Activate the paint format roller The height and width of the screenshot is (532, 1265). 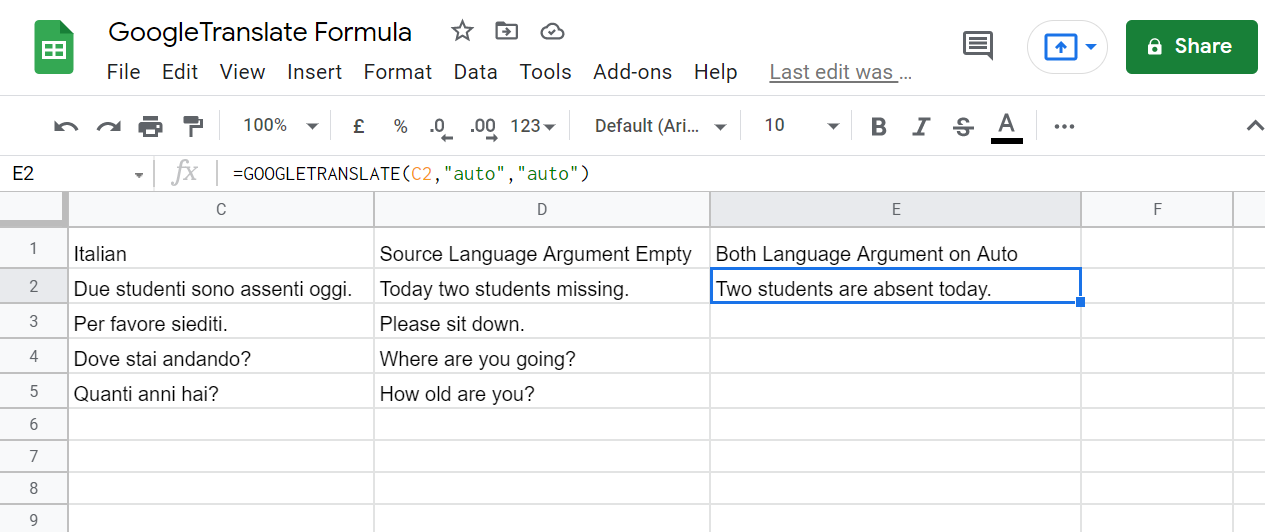click(193, 126)
